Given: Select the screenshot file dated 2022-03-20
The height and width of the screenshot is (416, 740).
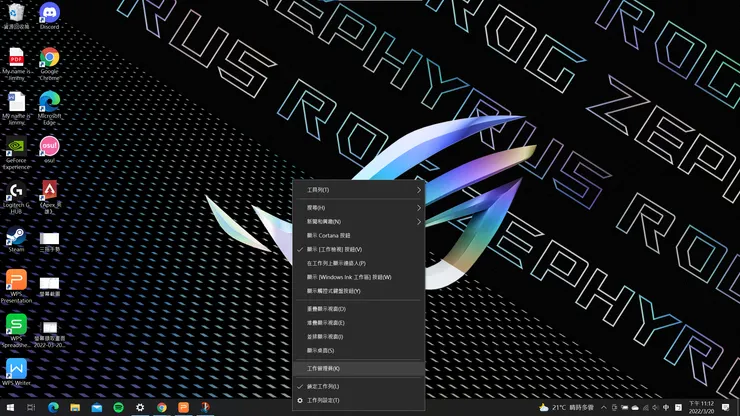Looking at the screenshot, I should 50,334.
